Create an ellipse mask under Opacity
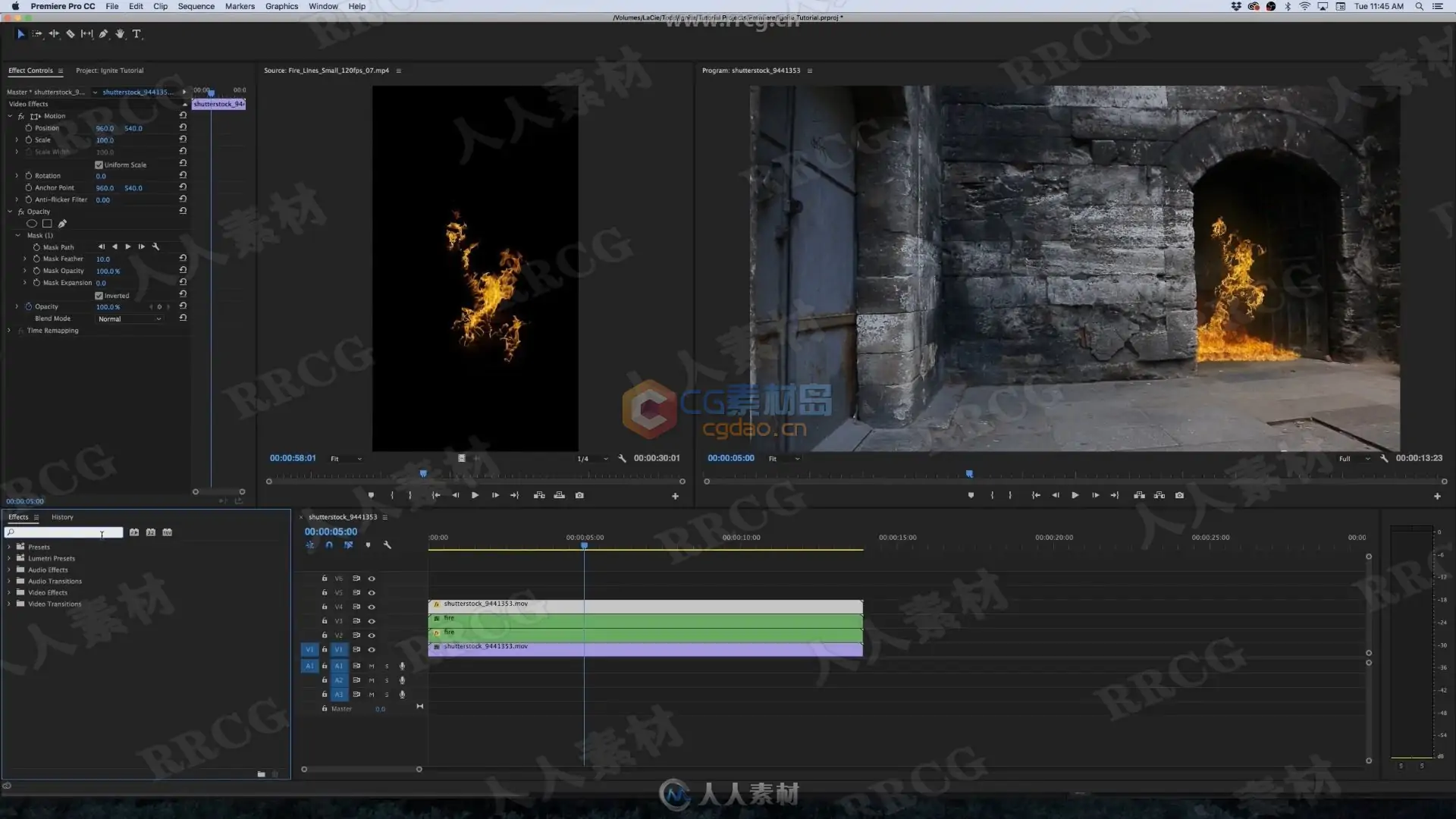1456x819 pixels. coord(32,224)
